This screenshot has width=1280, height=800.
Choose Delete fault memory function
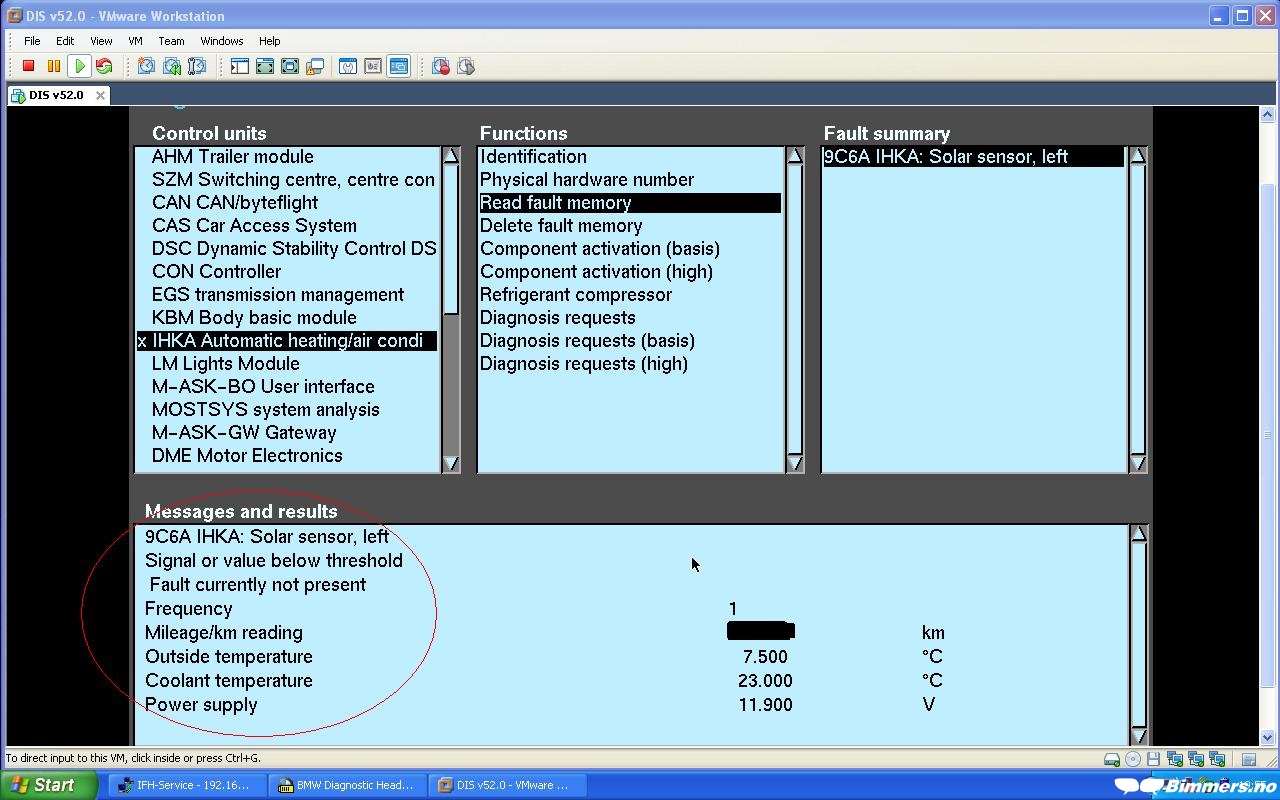click(x=561, y=226)
